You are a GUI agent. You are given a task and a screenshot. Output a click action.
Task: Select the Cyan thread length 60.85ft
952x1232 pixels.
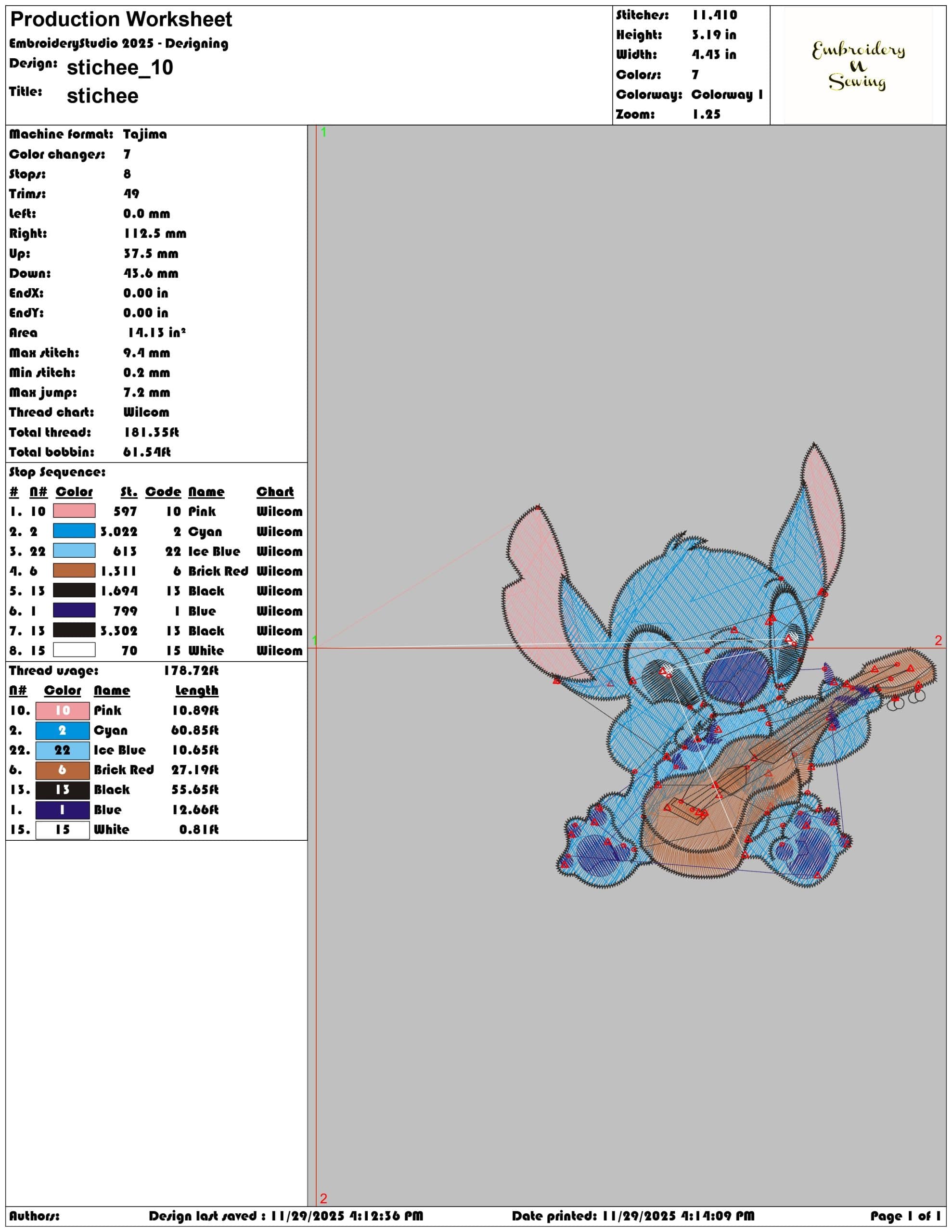coord(195,731)
